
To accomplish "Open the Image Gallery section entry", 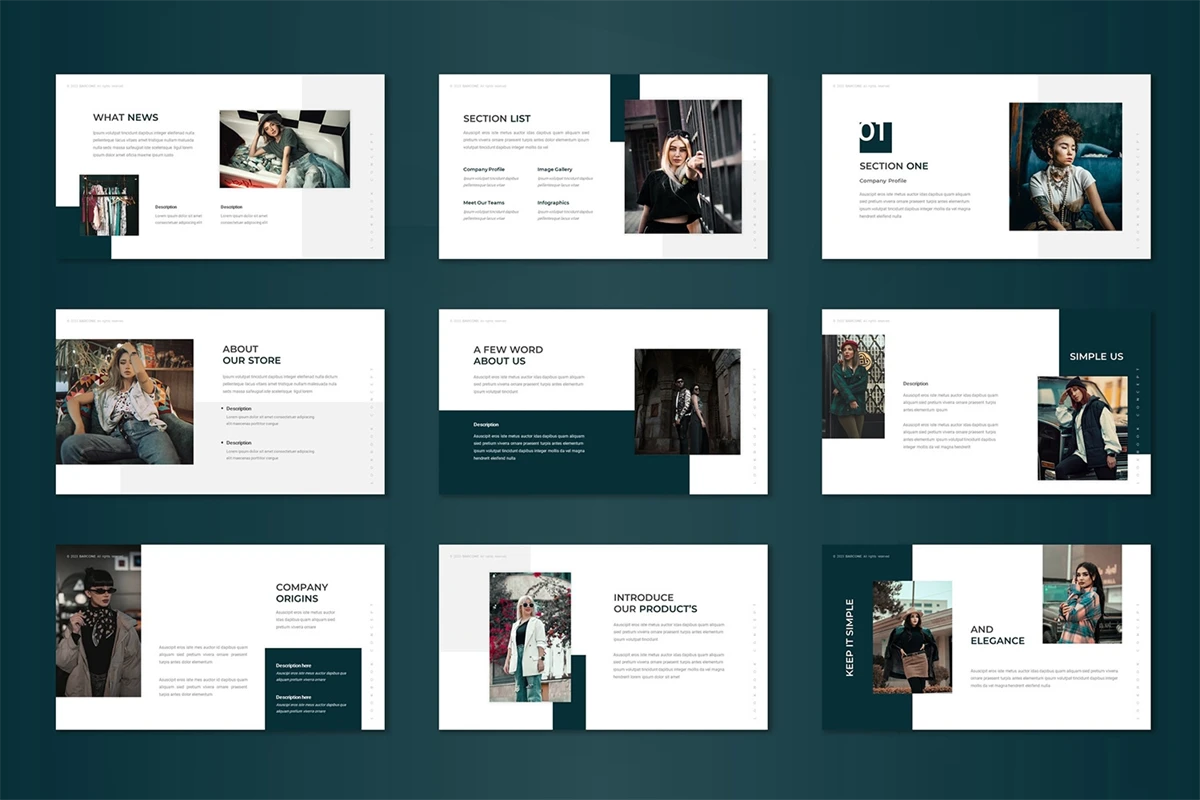I will (555, 170).
